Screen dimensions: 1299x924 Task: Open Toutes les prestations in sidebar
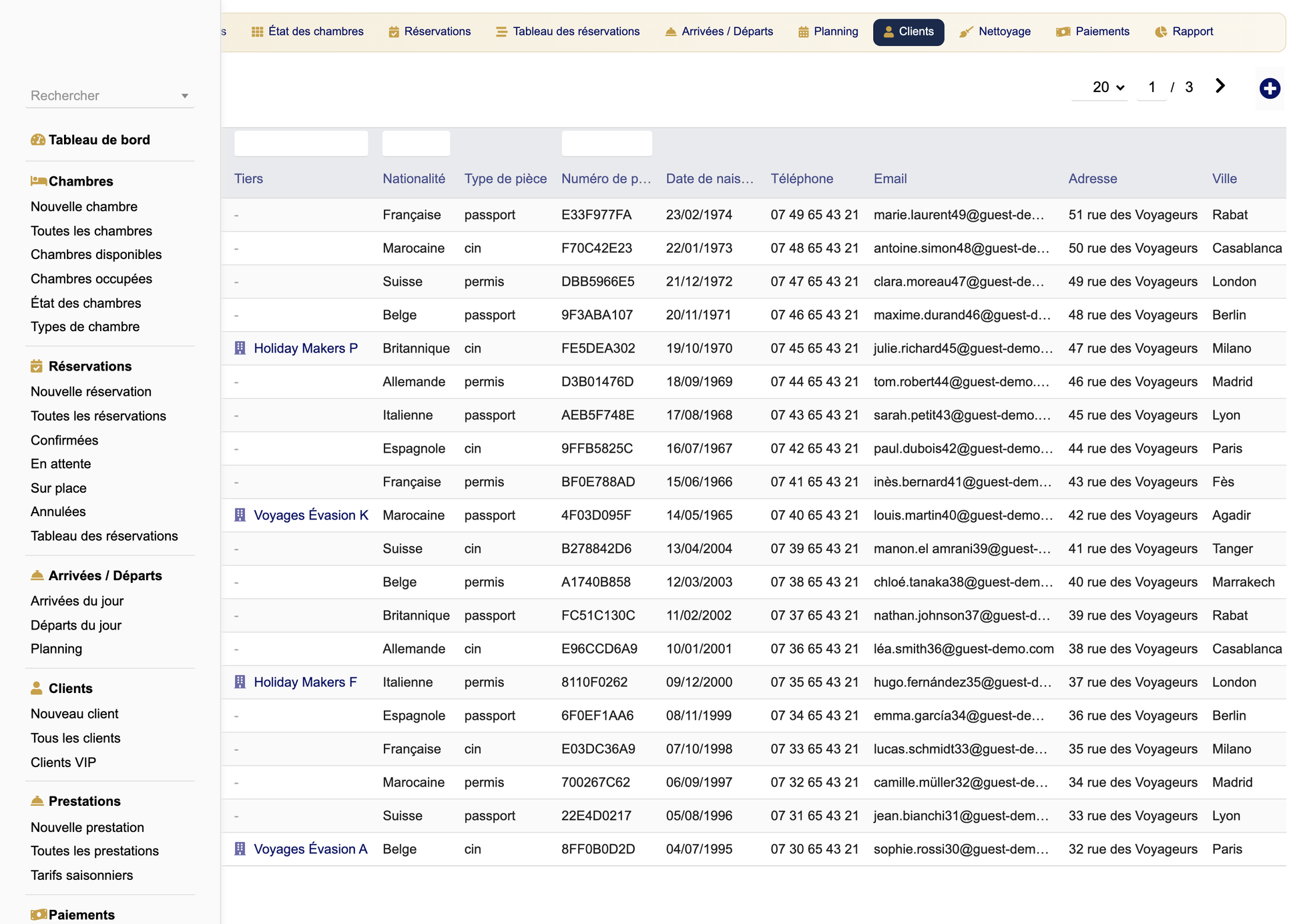click(95, 851)
